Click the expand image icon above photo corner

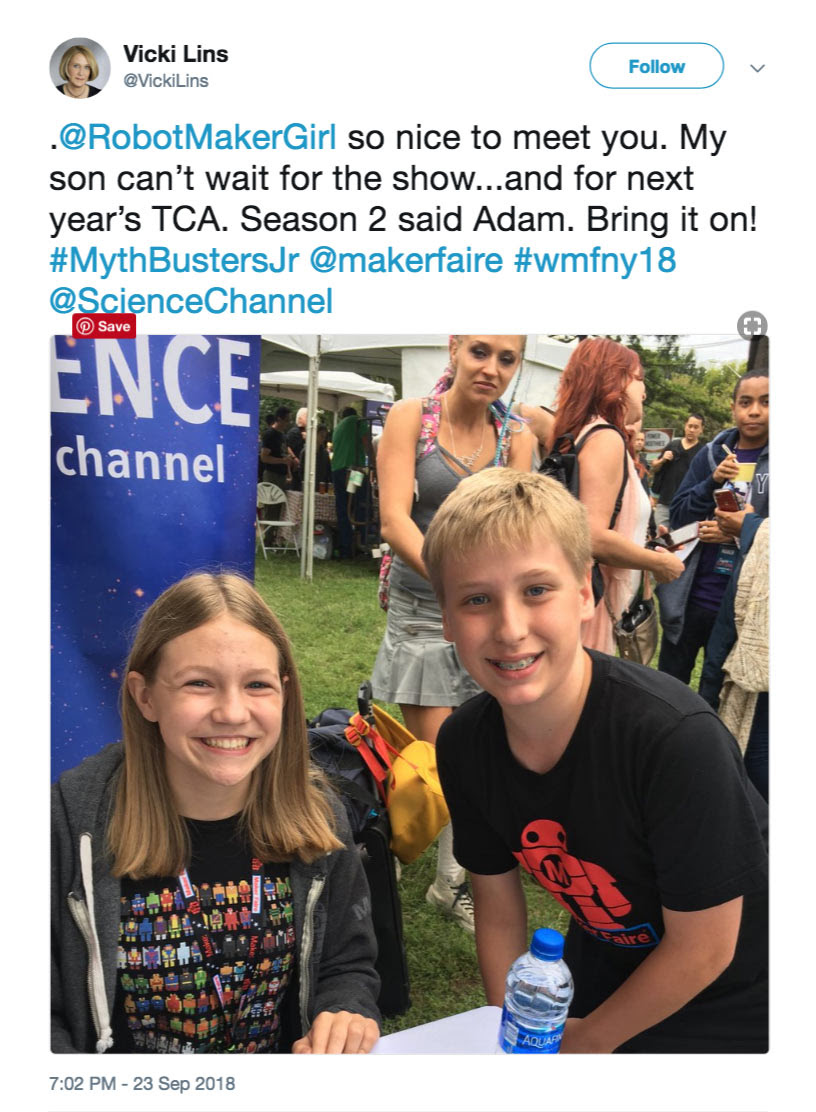[752, 326]
